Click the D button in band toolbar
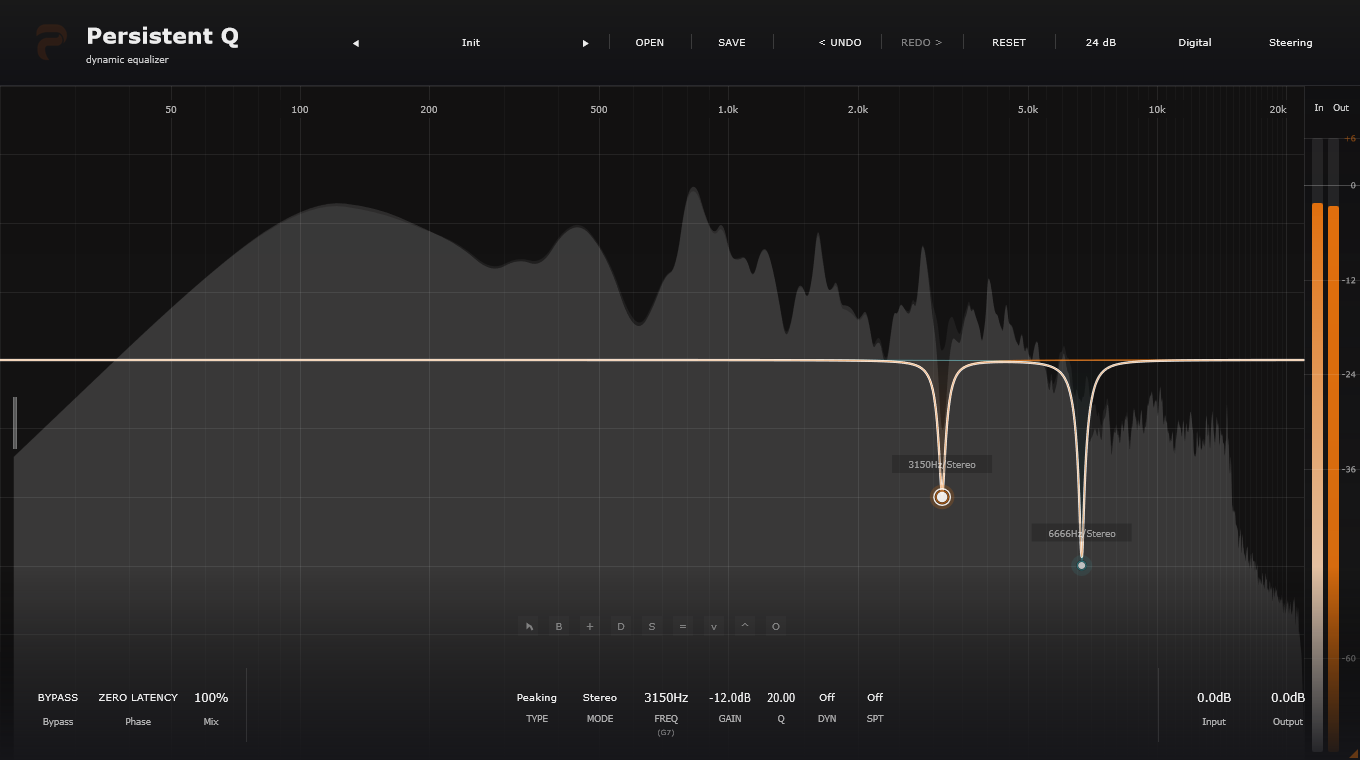 pyautogui.click(x=621, y=627)
